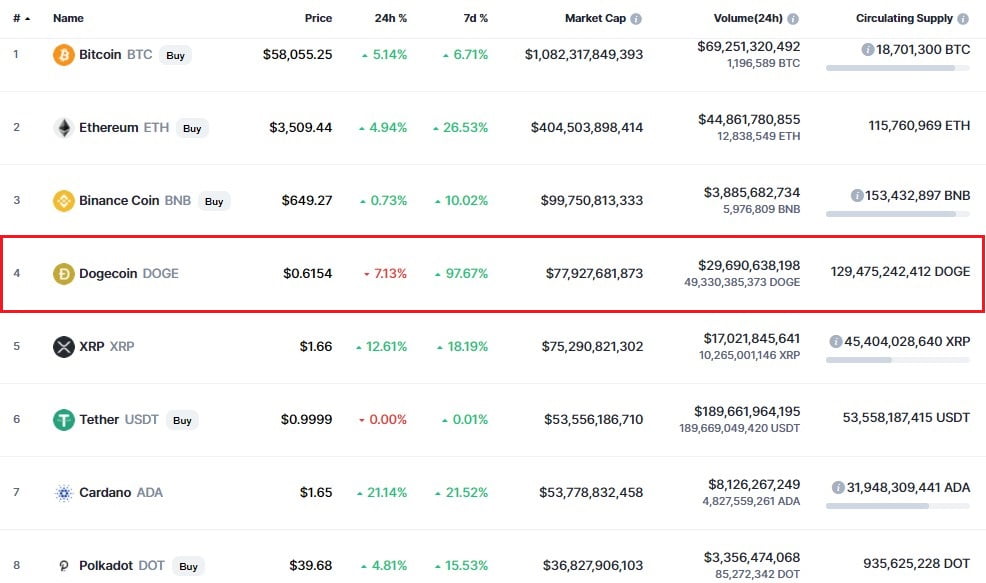This screenshot has width=986, height=583.
Task: Click Polkadot supply 935,625,228 DOT
Action: 917,563
